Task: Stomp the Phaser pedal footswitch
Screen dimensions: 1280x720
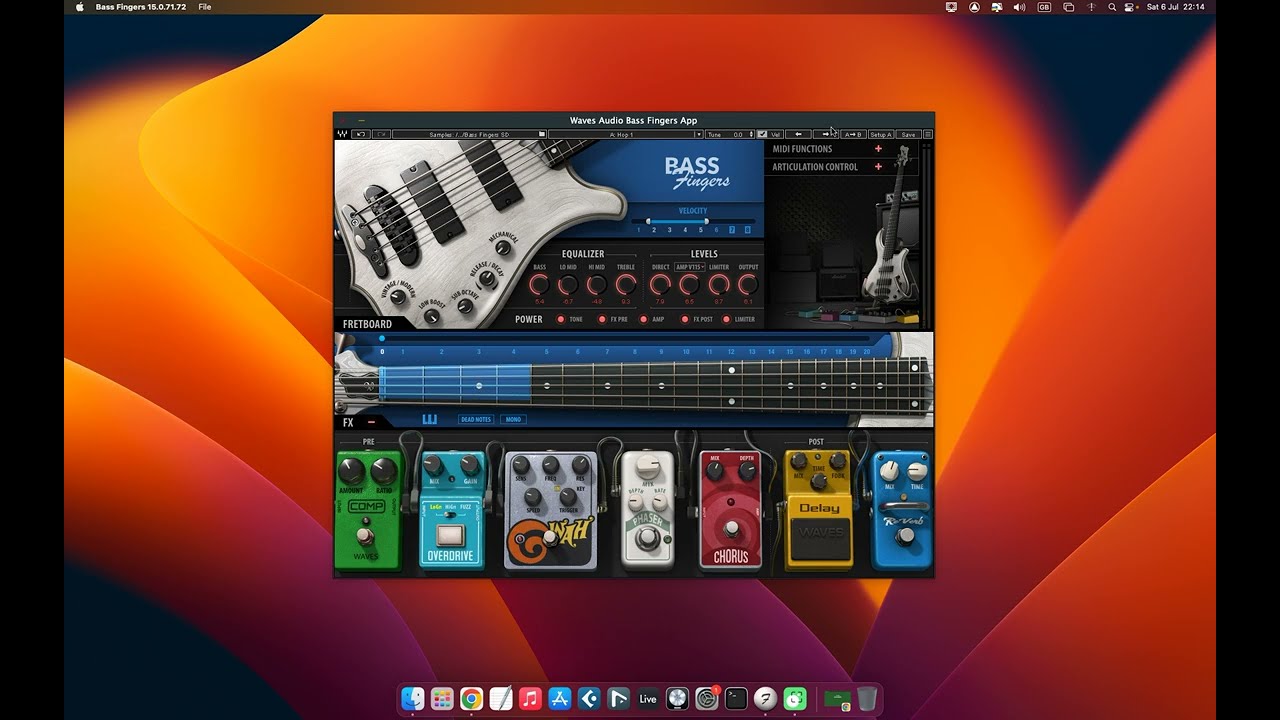Action: [x=647, y=538]
